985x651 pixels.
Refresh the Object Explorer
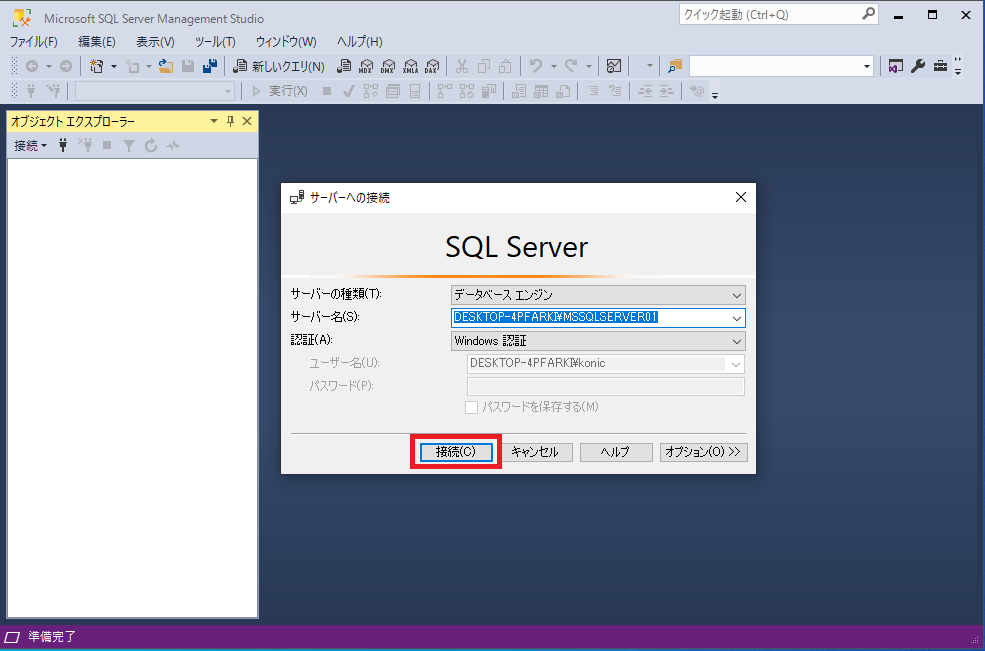coord(149,145)
